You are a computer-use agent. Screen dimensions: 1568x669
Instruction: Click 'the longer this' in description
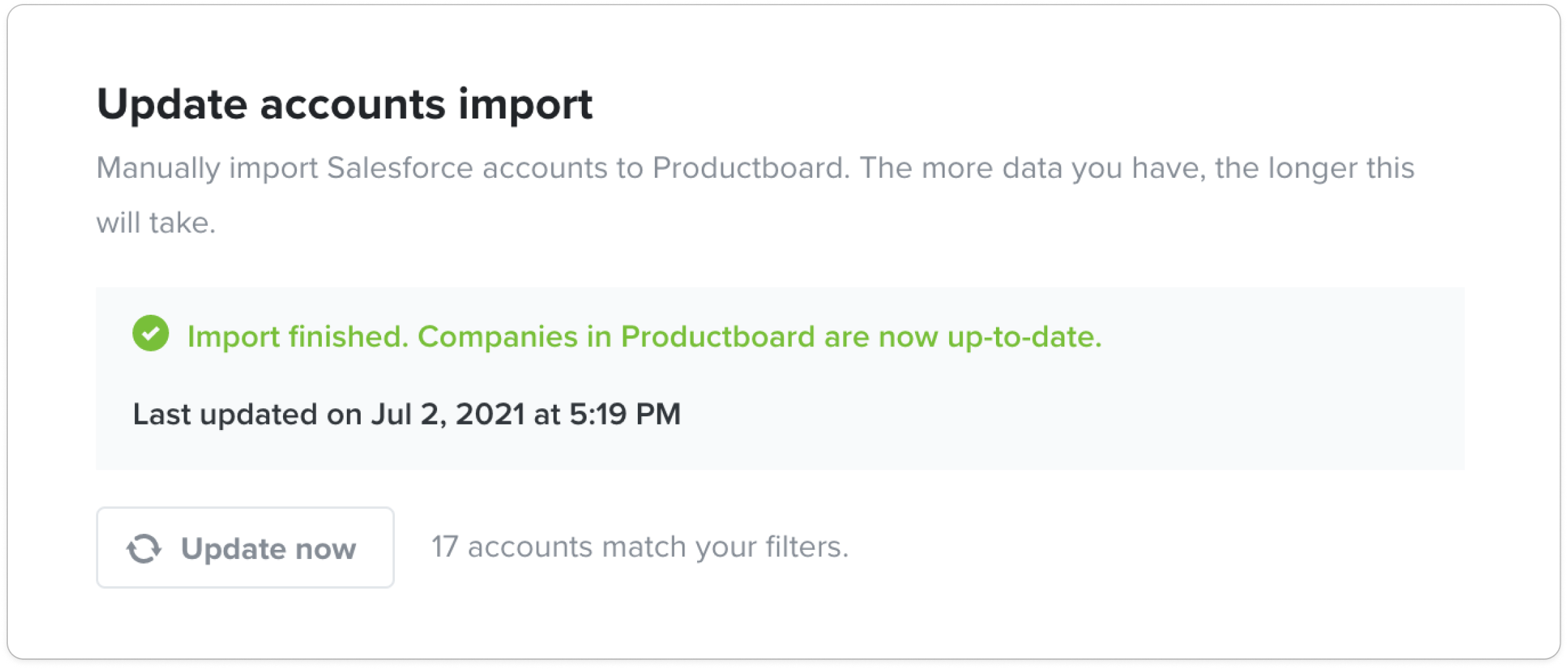tap(1315, 168)
